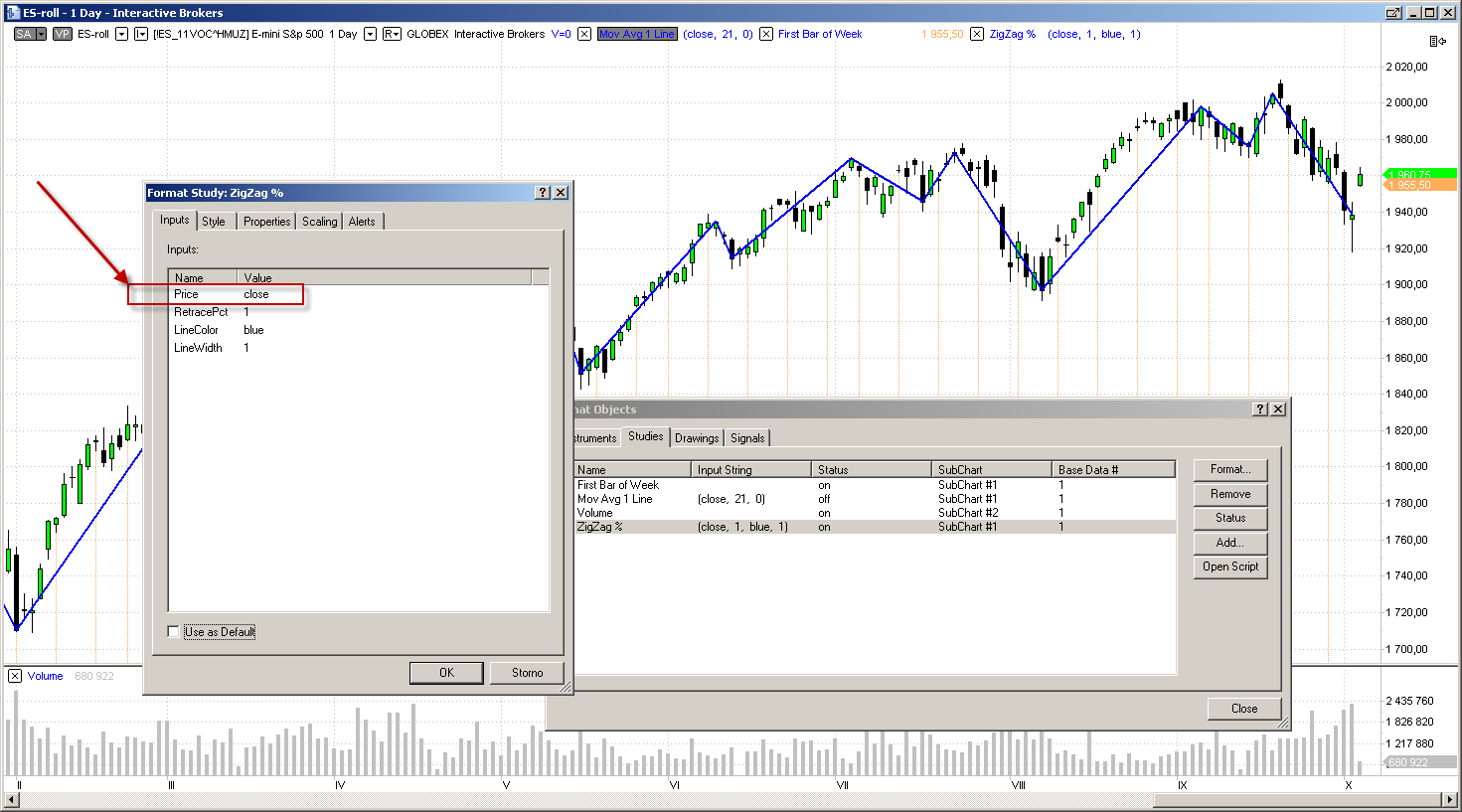Select the LineWidth input row
The width and height of the screenshot is (1462, 812).
click(359, 348)
